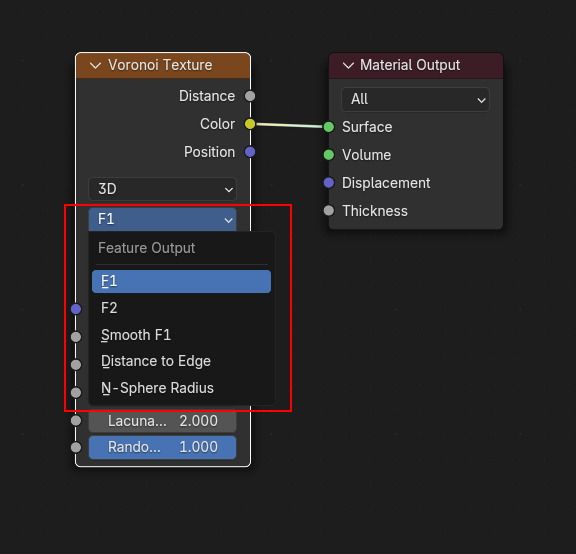Click the Displacement input socket

329,183
